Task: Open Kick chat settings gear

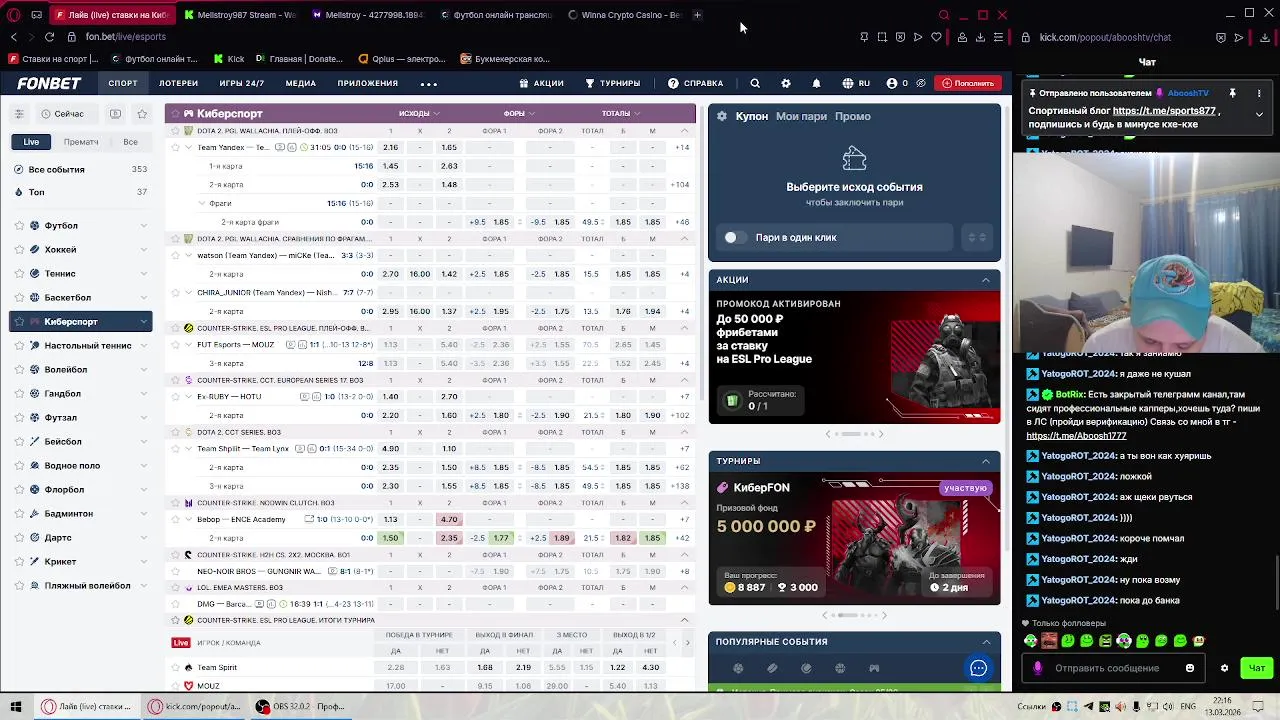Action: (x=1224, y=668)
